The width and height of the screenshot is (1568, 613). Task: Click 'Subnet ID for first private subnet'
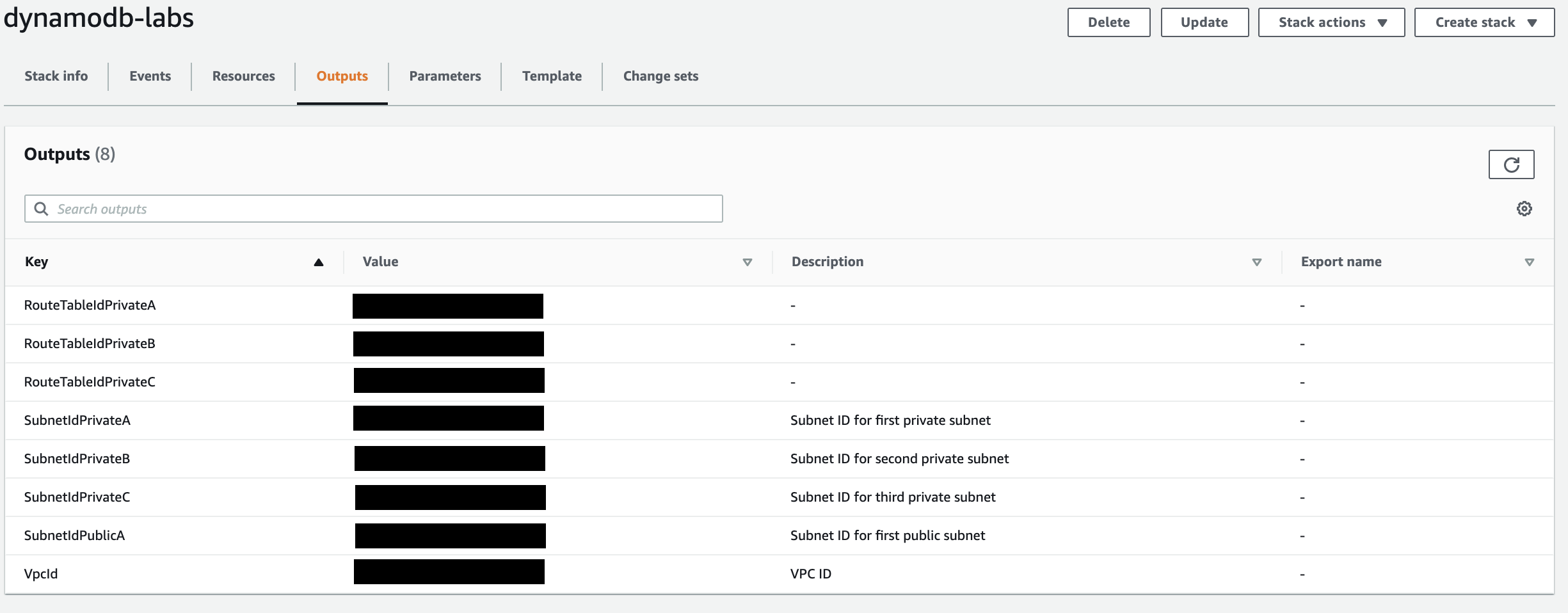coord(890,420)
